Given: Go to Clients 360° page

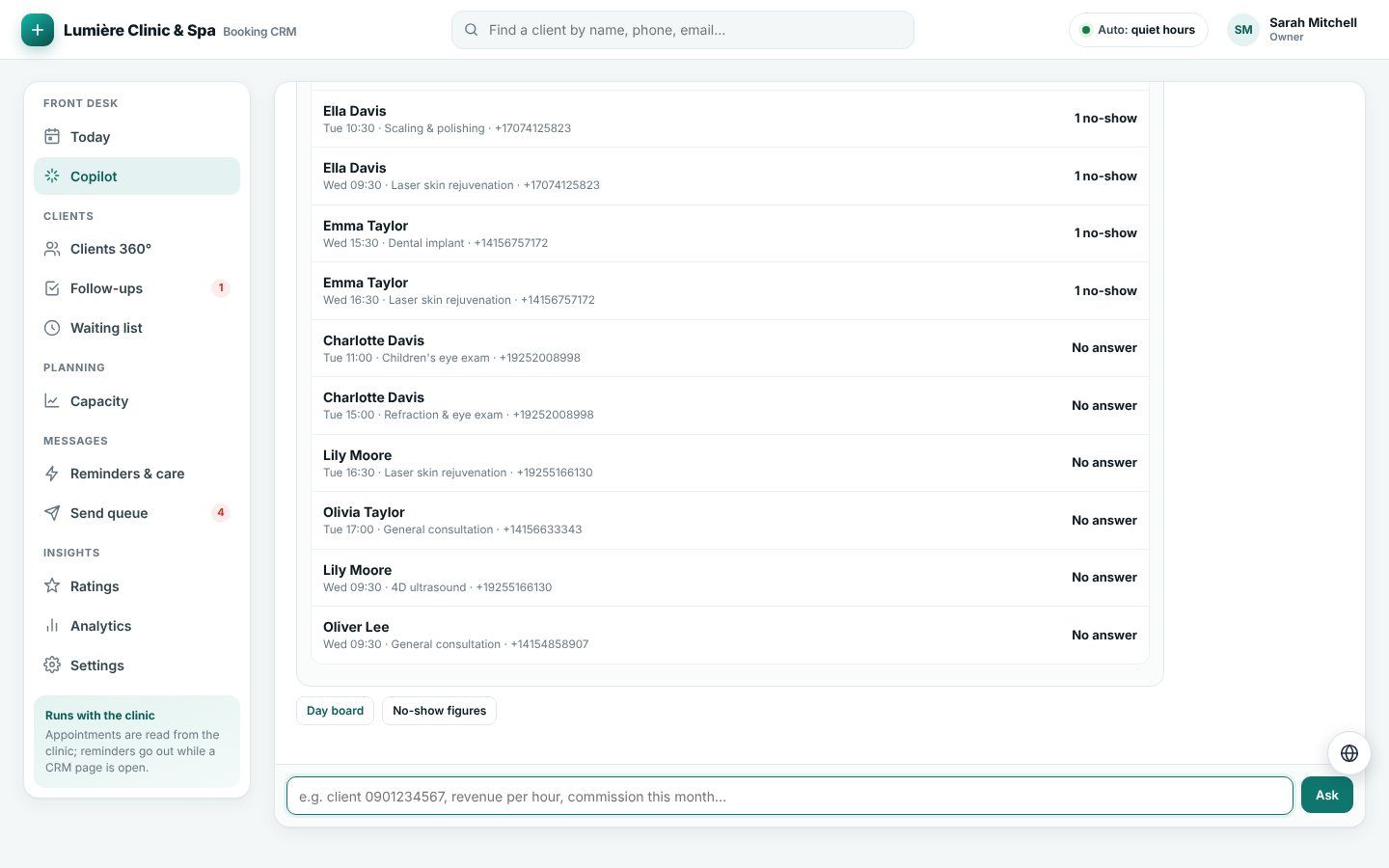Looking at the screenshot, I should 137,249.
